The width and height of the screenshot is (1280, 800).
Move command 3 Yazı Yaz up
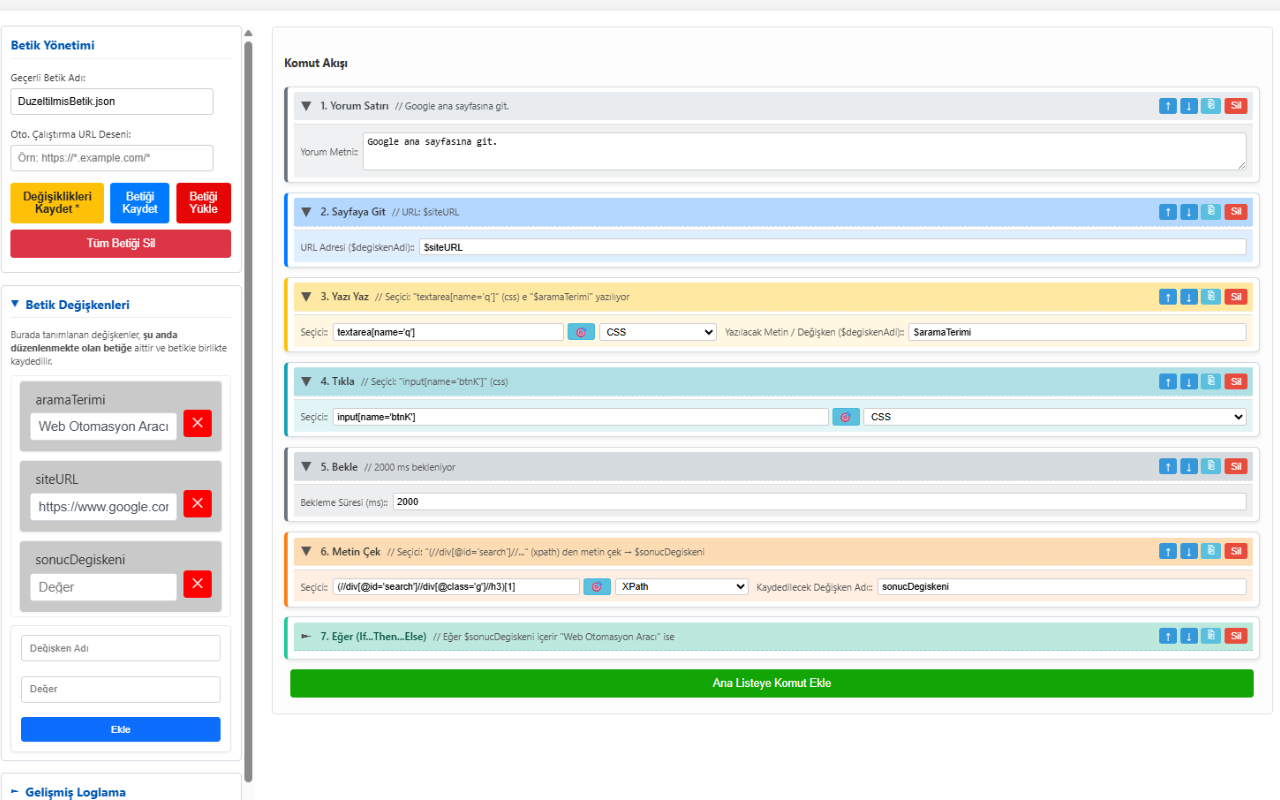[1168, 297]
